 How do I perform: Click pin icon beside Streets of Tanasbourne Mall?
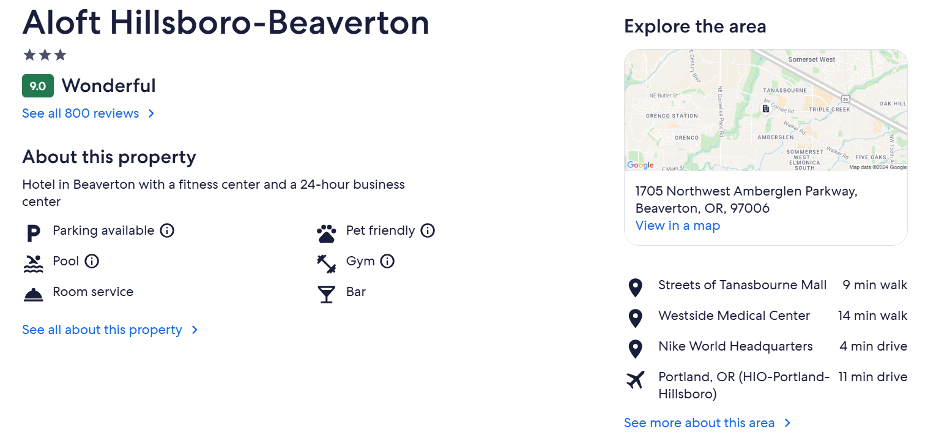click(636, 287)
